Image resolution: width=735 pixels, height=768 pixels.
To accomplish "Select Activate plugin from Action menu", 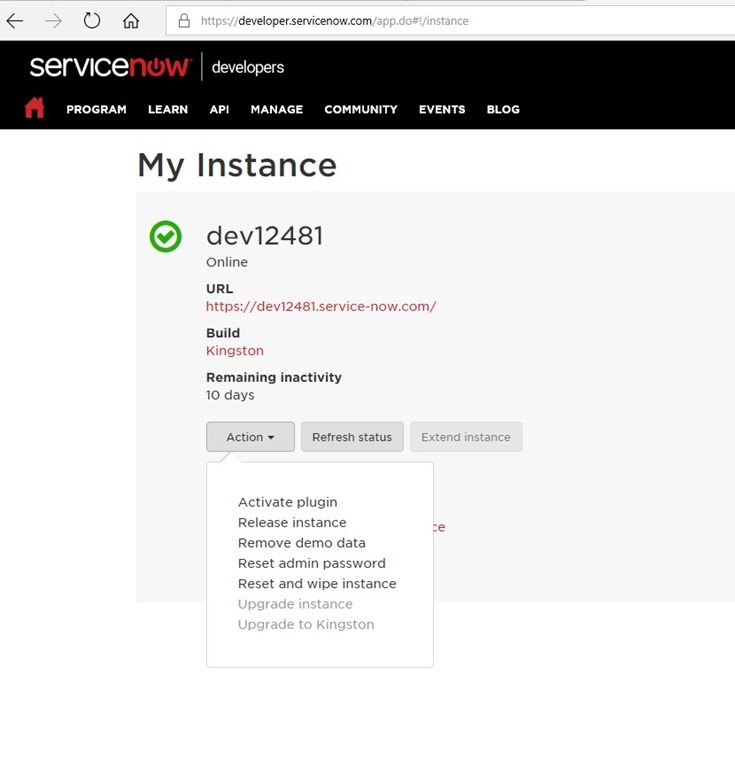I will click(x=287, y=503).
